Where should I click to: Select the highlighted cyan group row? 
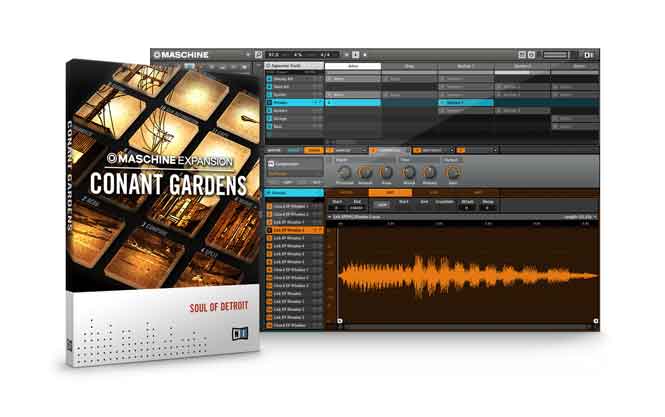tap(294, 103)
